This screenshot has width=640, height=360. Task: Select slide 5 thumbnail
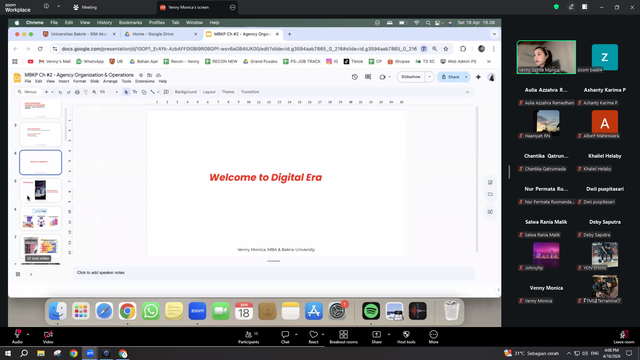pos(40,190)
